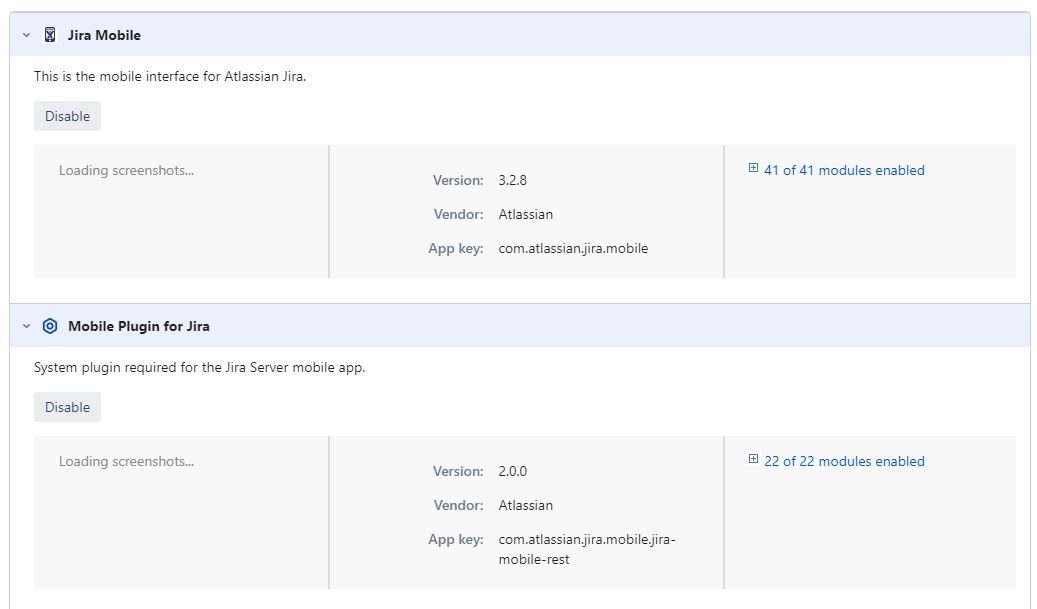
Task: Open the 22 of 22 modules enabled link
Action: click(x=844, y=462)
